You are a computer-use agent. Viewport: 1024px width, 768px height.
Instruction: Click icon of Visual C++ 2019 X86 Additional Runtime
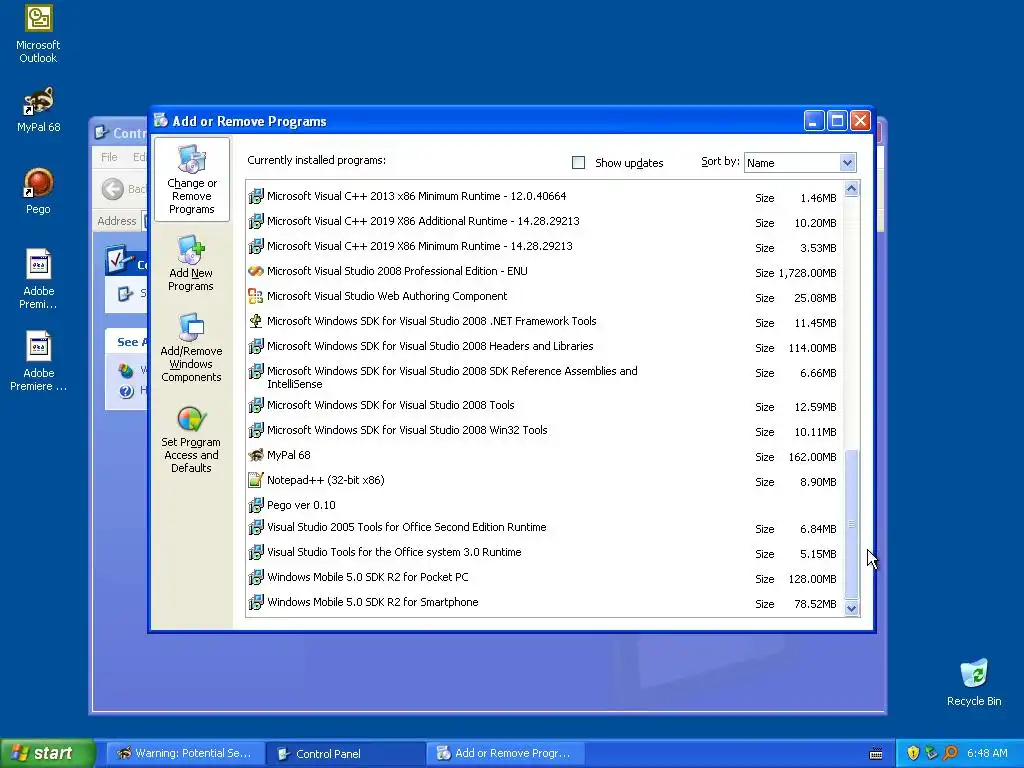coord(256,221)
